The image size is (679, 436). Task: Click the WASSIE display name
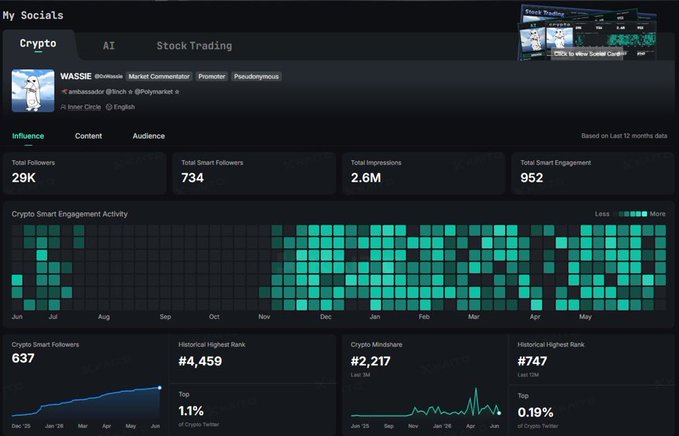76,76
